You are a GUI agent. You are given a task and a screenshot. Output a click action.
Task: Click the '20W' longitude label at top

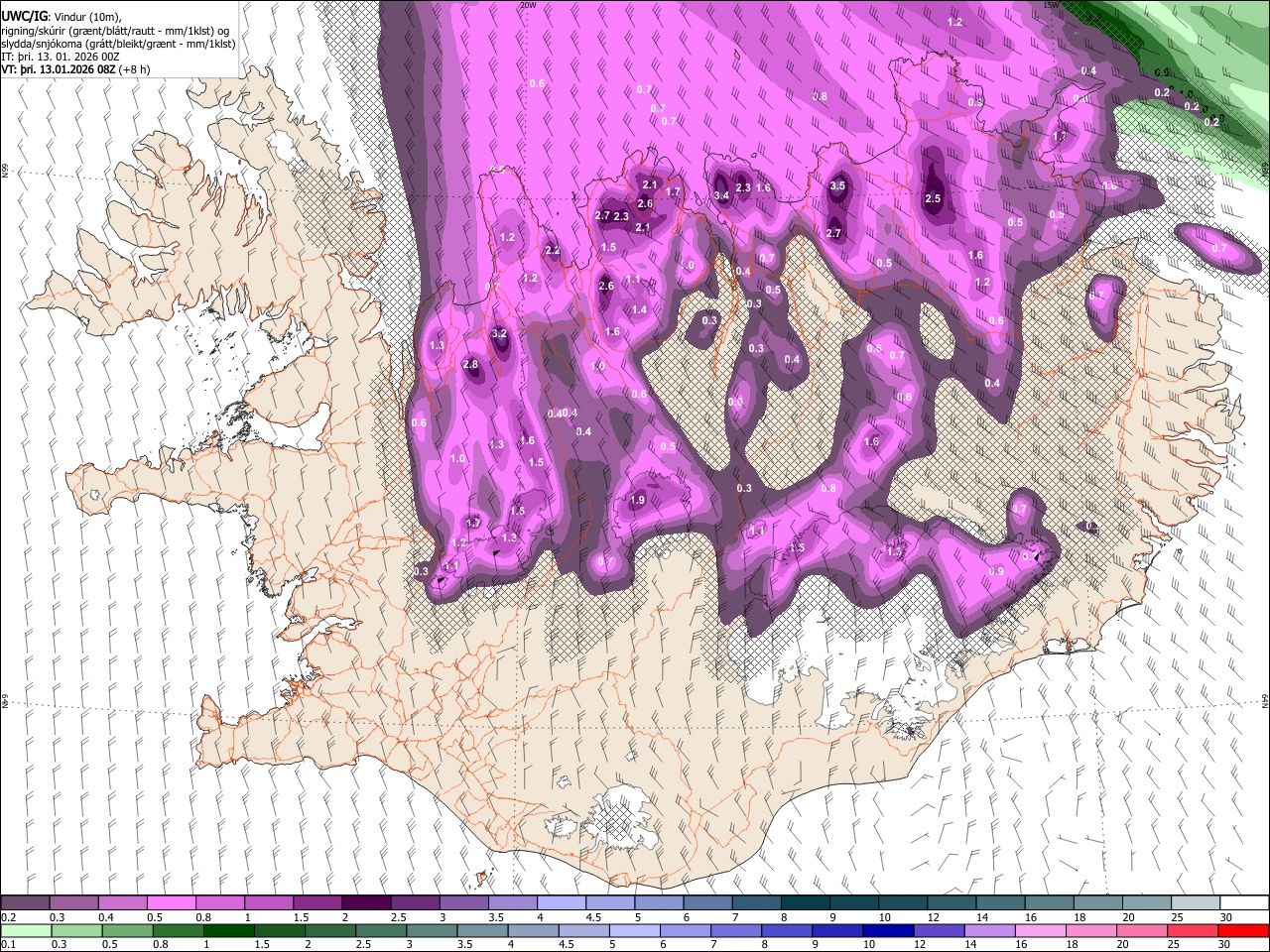click(528, 5)
